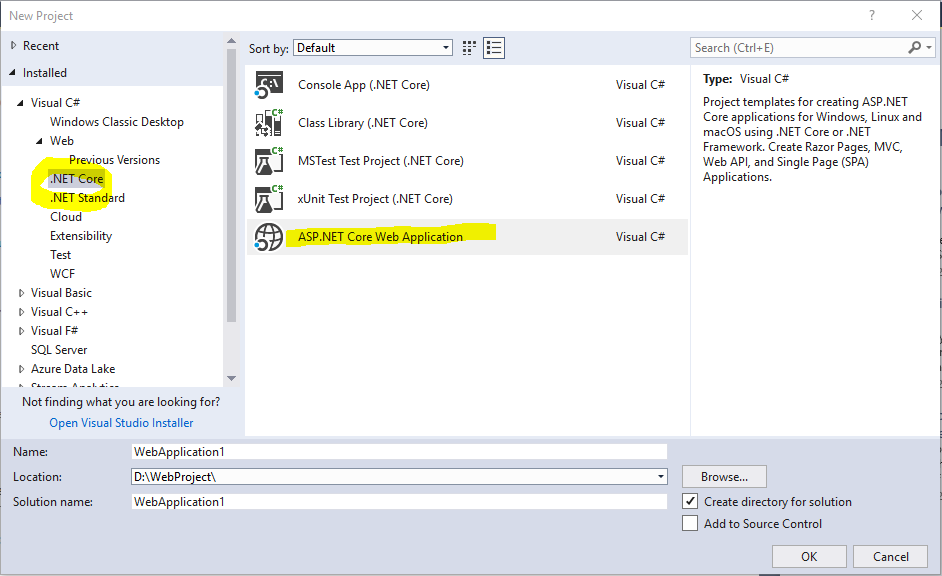This screenshot has width=942, height=576.
Task: Select the ASP.NET Core Web Application globe icon
Action: tap(269, 237)
